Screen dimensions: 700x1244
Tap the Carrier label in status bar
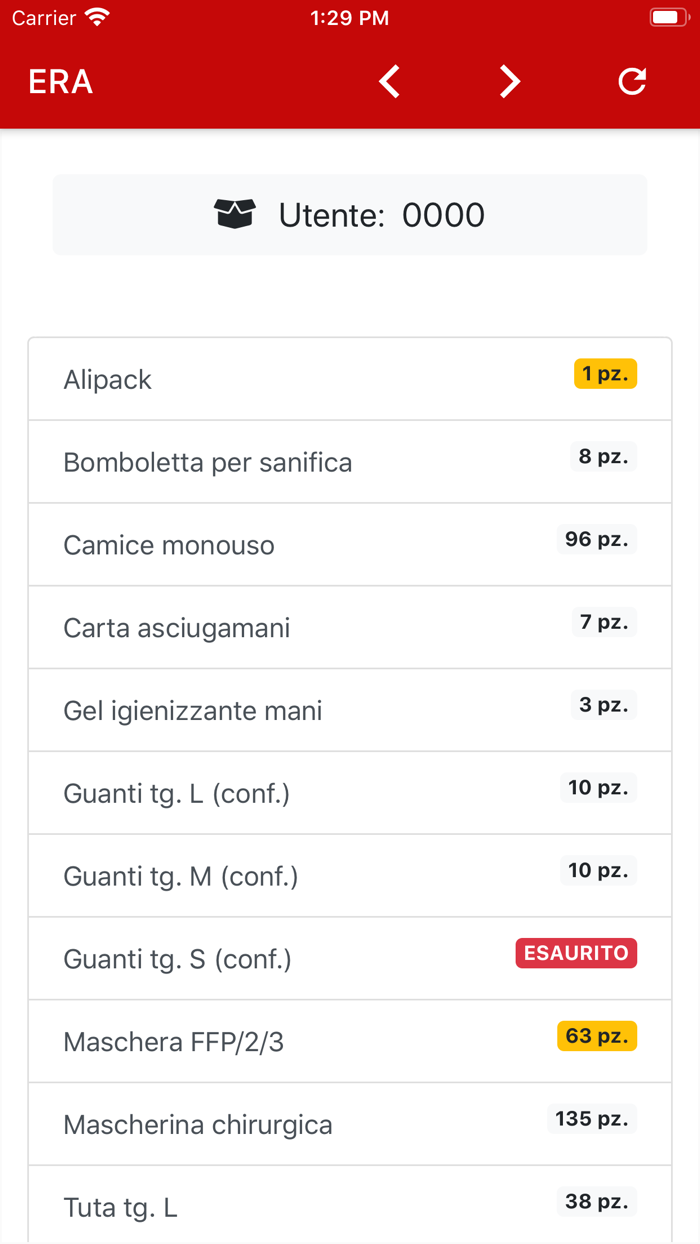pos(40,16)
